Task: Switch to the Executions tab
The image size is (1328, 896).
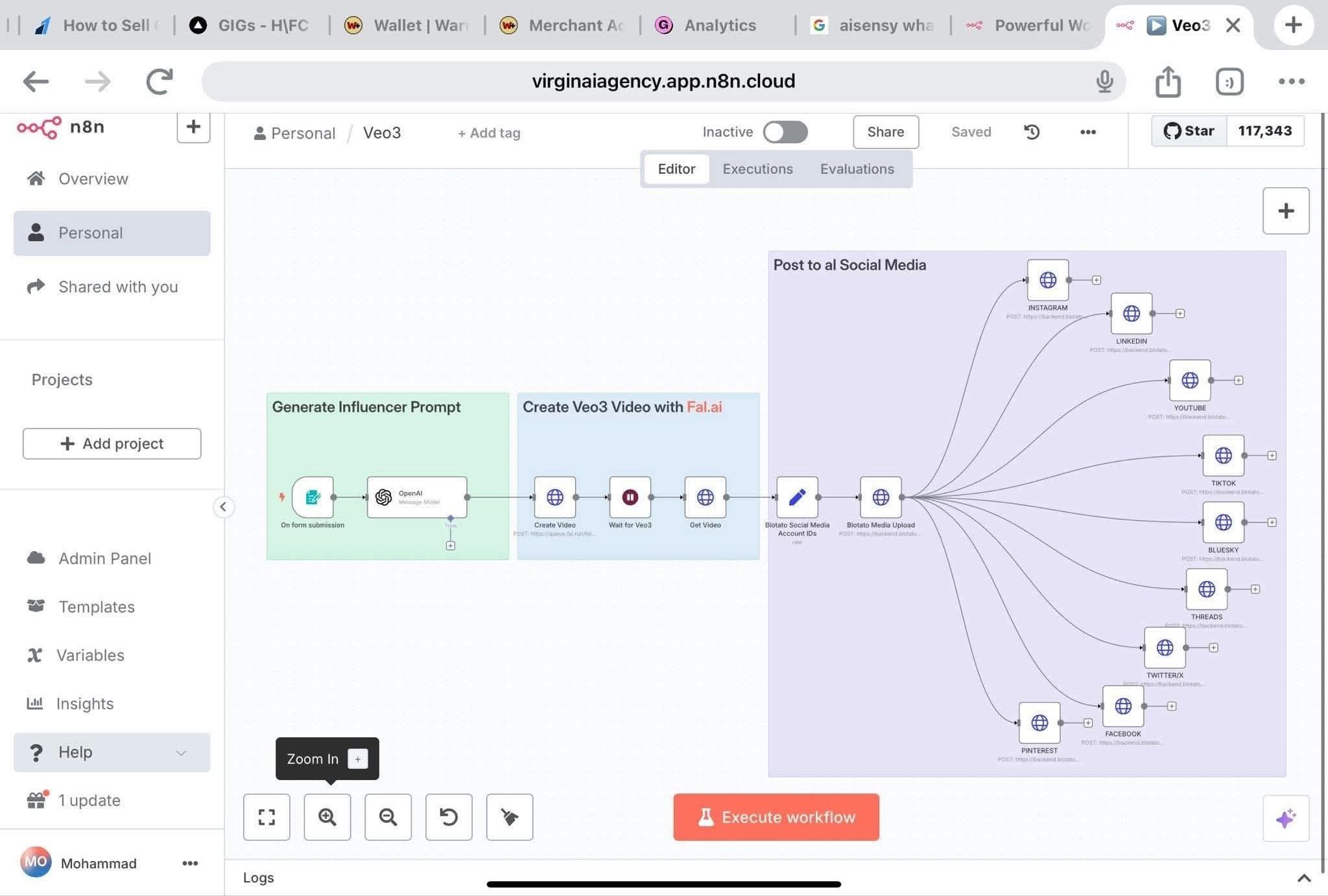Action: tap(758, 169)
